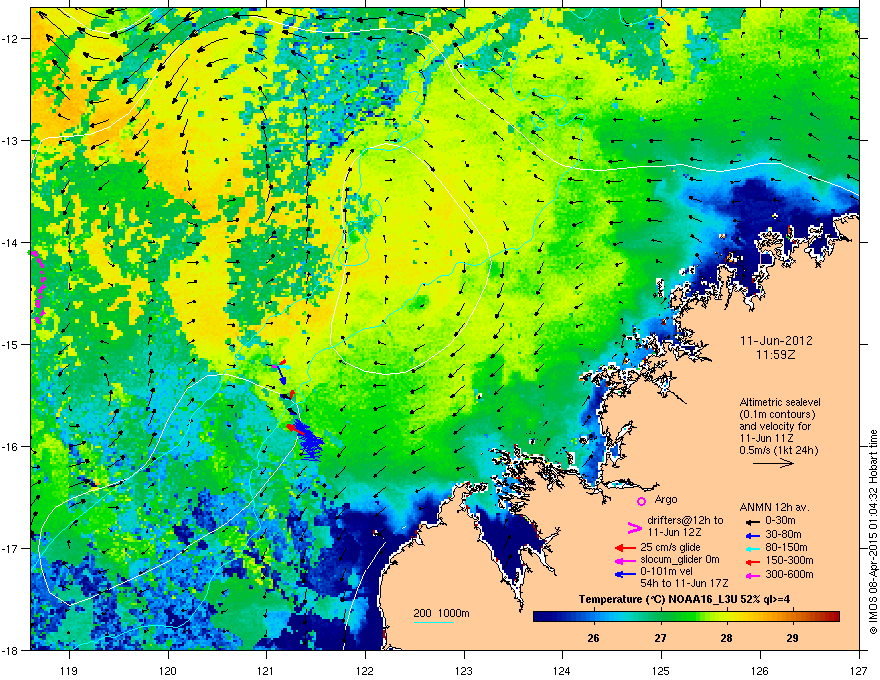Click the '0-30m' depth label
The height and width of the screenshot is (680, 880).
(780, 521)
